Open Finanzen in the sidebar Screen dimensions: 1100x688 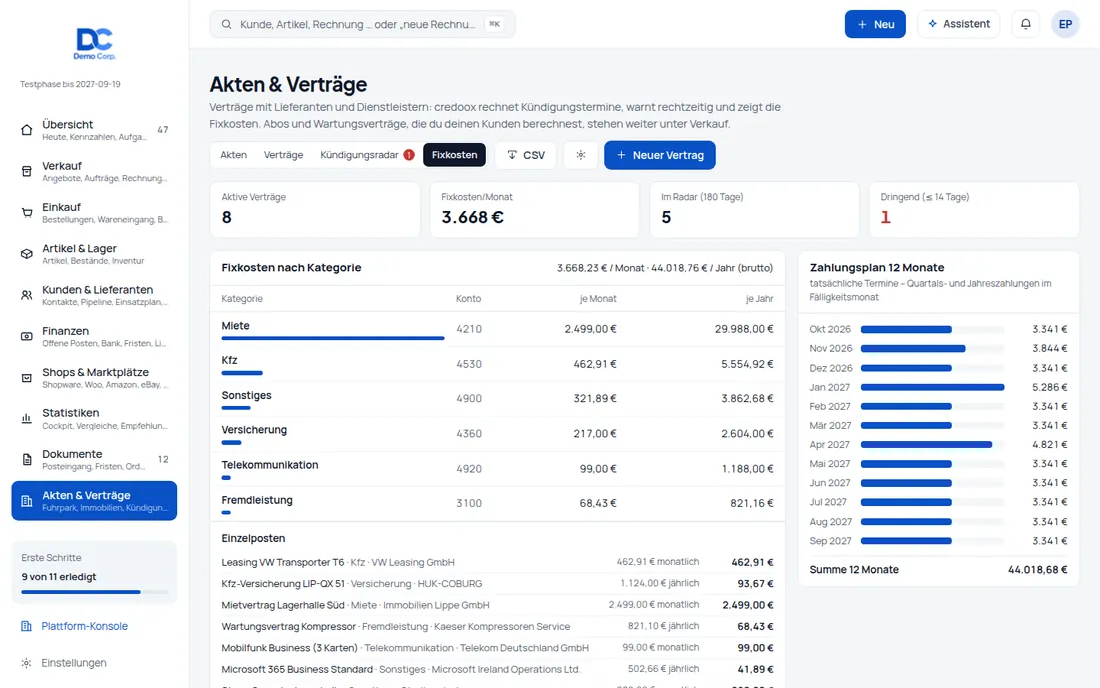point(94,337)
